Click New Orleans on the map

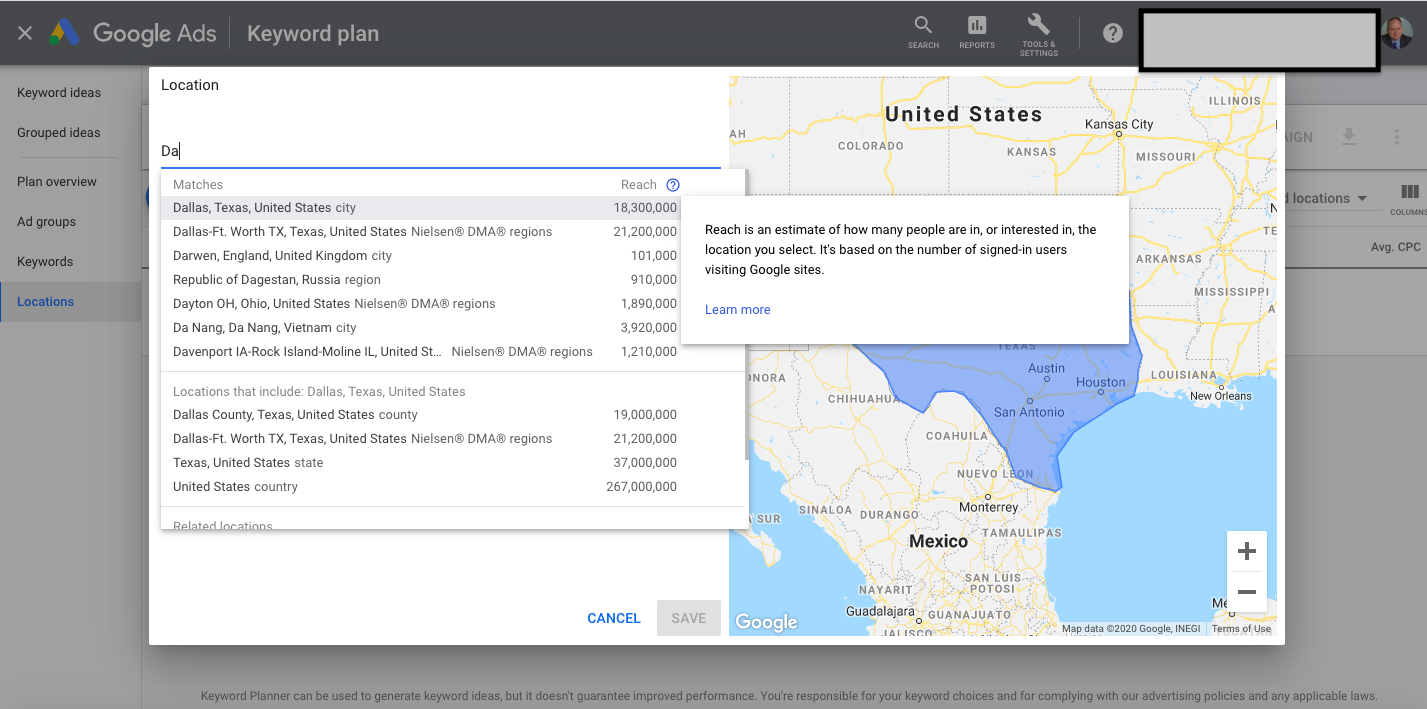click(x=1220, y=396)
